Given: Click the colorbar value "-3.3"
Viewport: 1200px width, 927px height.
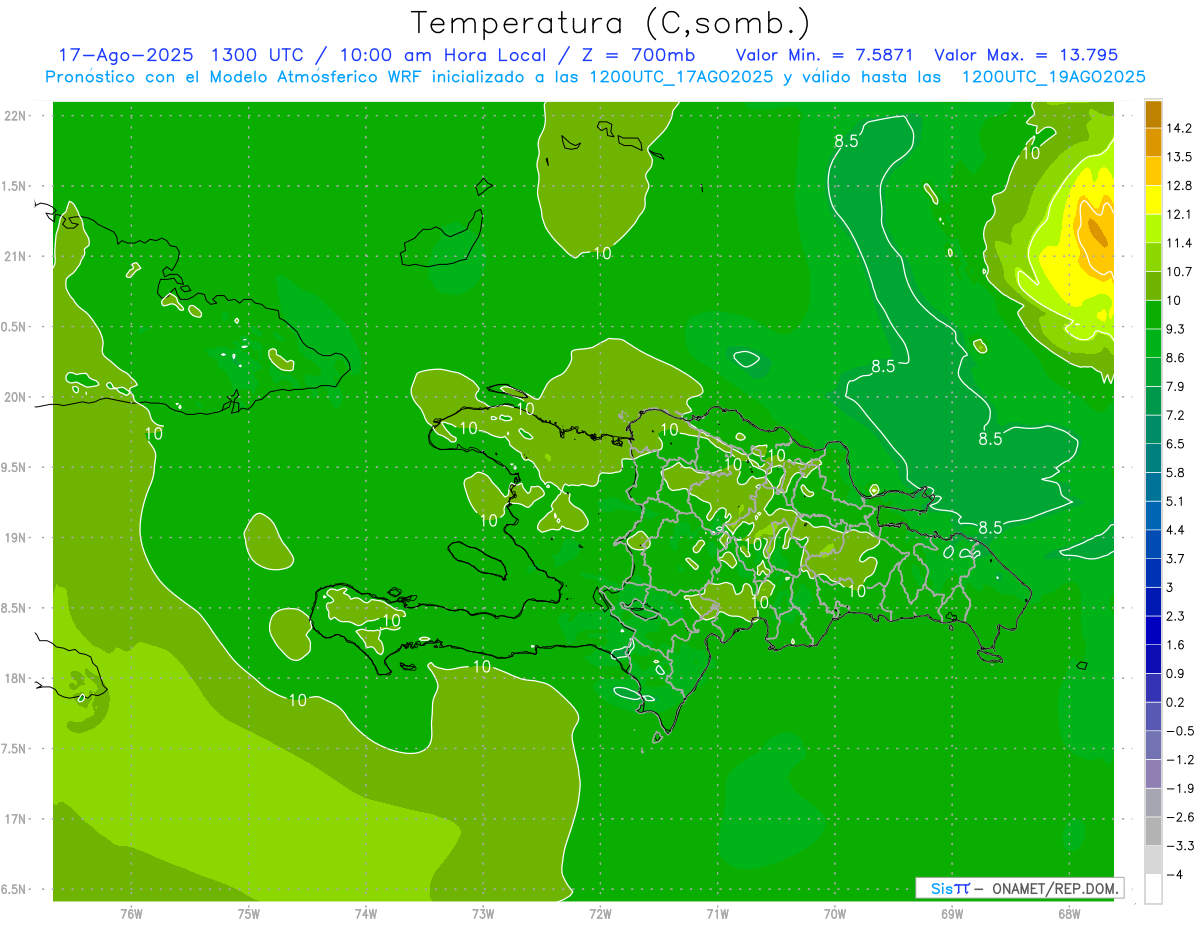Looking at the screenshot, I should [1180, 846].
